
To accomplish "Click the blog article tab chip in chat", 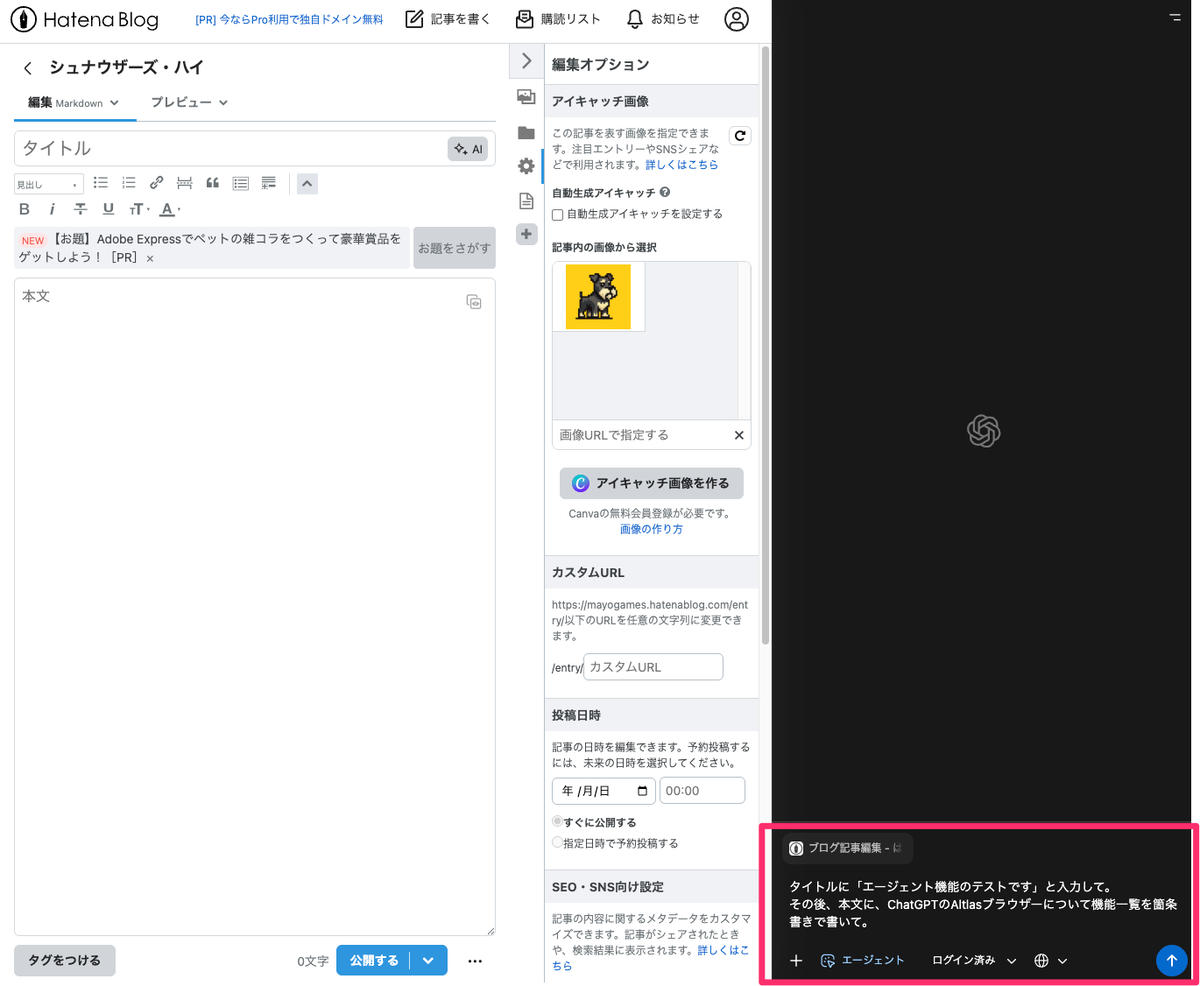I will (848, 848).
